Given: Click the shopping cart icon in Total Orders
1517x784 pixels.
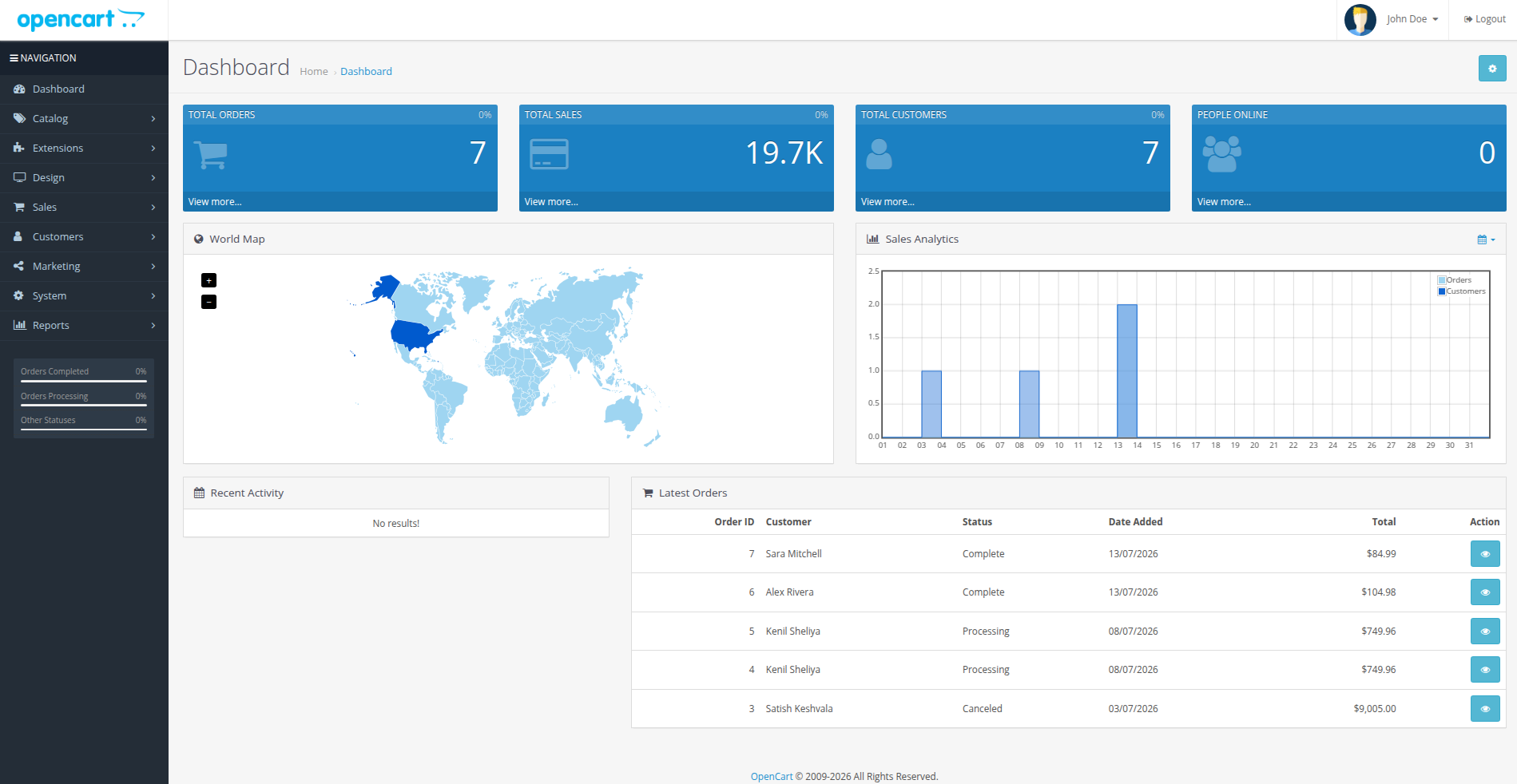Looking at the screenshot, I should pyautogui.click(x=211, y=155).
